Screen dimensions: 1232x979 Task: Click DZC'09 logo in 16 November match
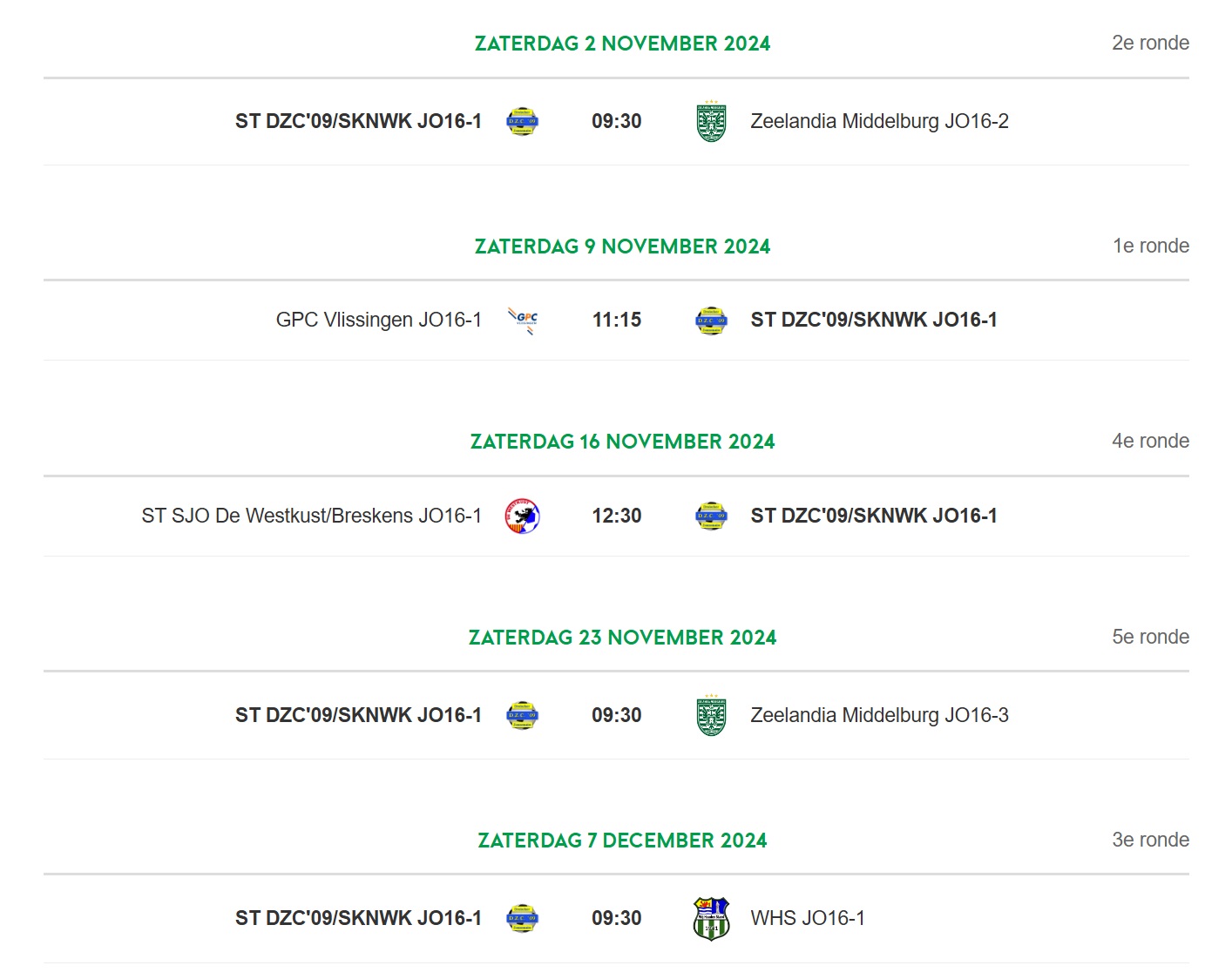click(711, 517)
